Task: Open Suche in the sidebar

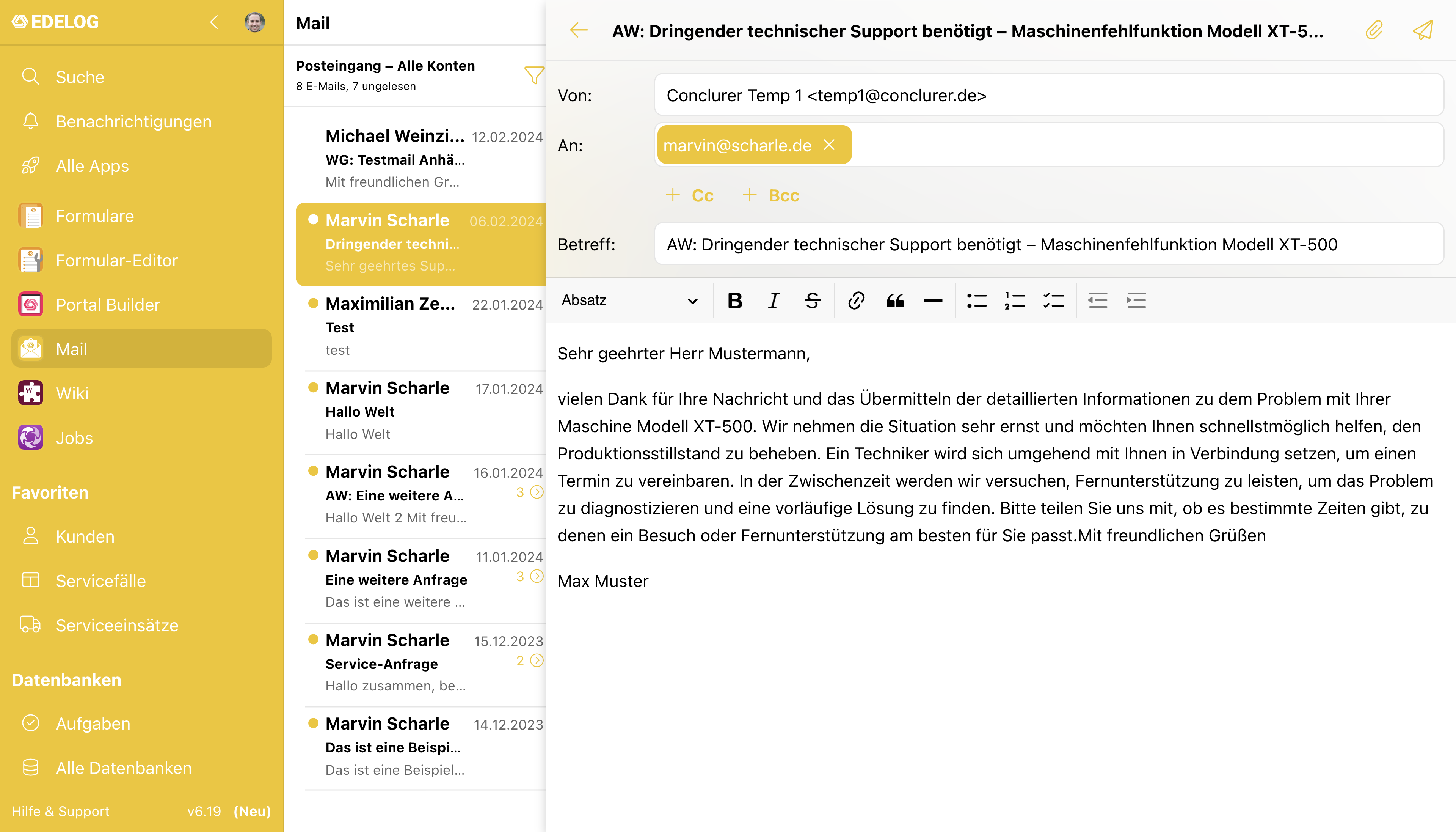Action: coord(141,77)
